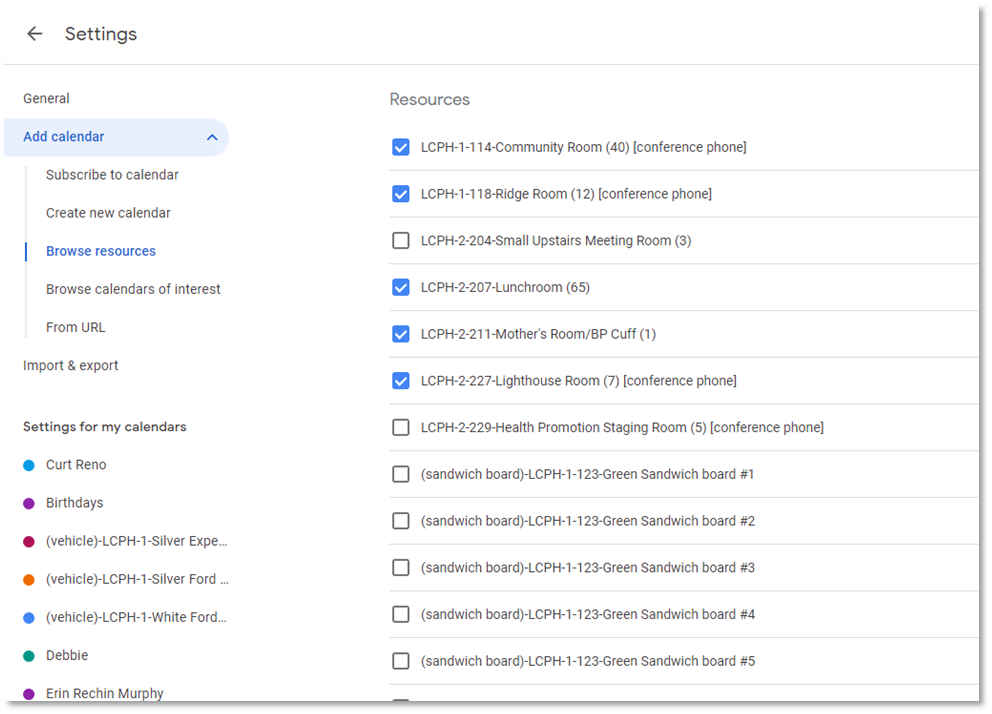Open Erin Rechin Murphy calendar settings

coord(104,694)
